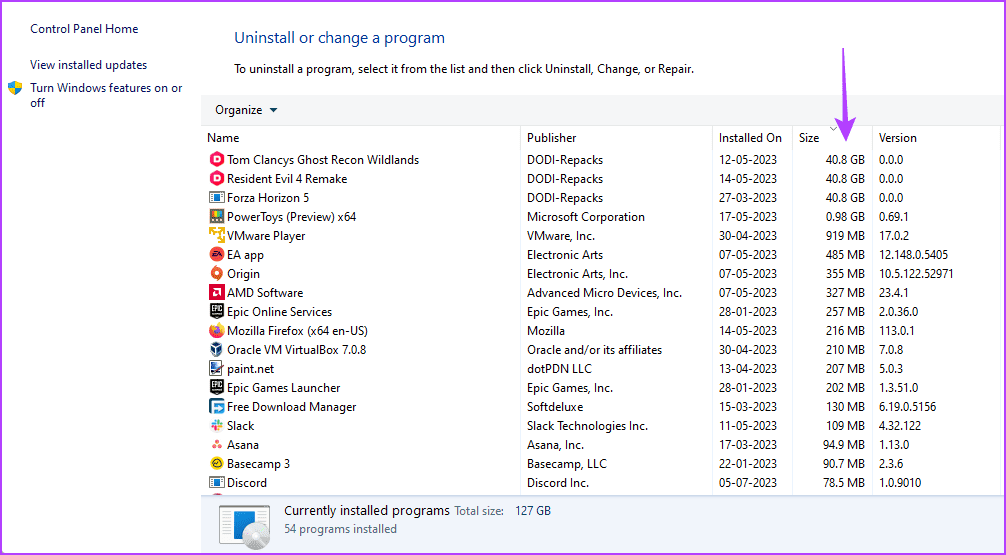Select the Origin program name
This screenshot has height=555, width=1006.
pos(243,274)
